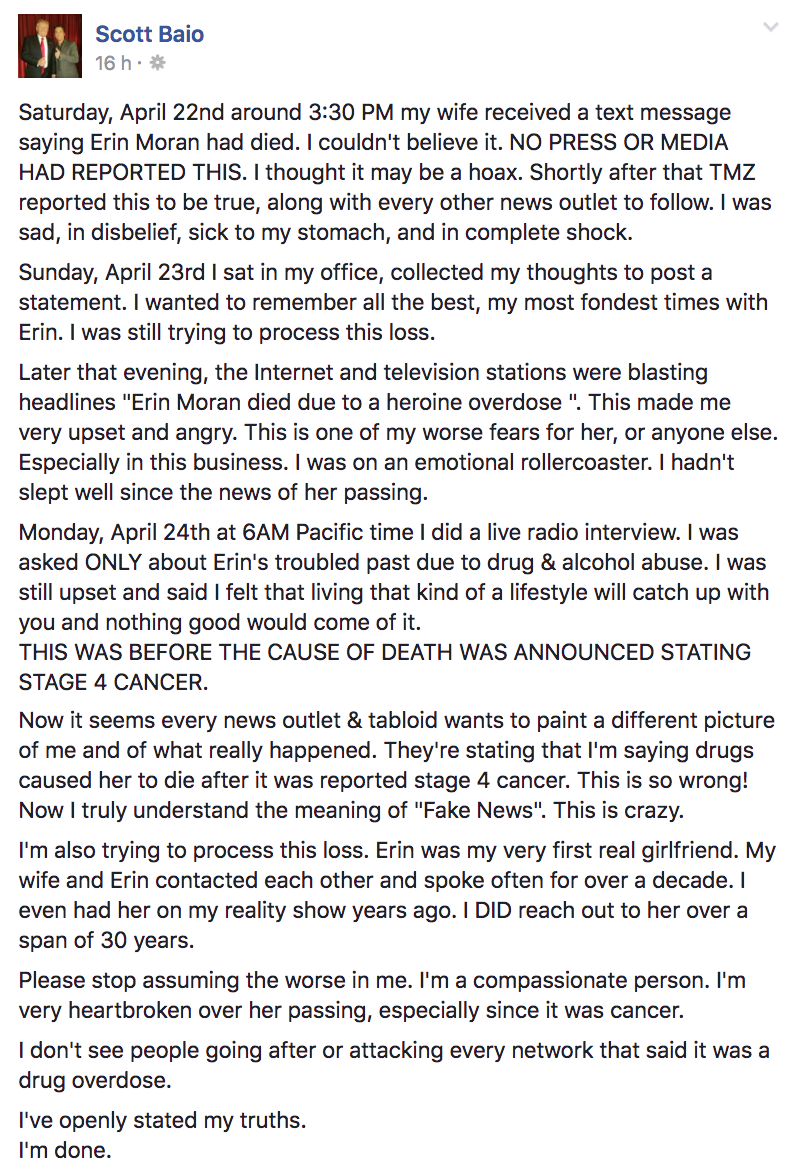Click the paragraph starting 'Please stop assuming'

[382, 995]
